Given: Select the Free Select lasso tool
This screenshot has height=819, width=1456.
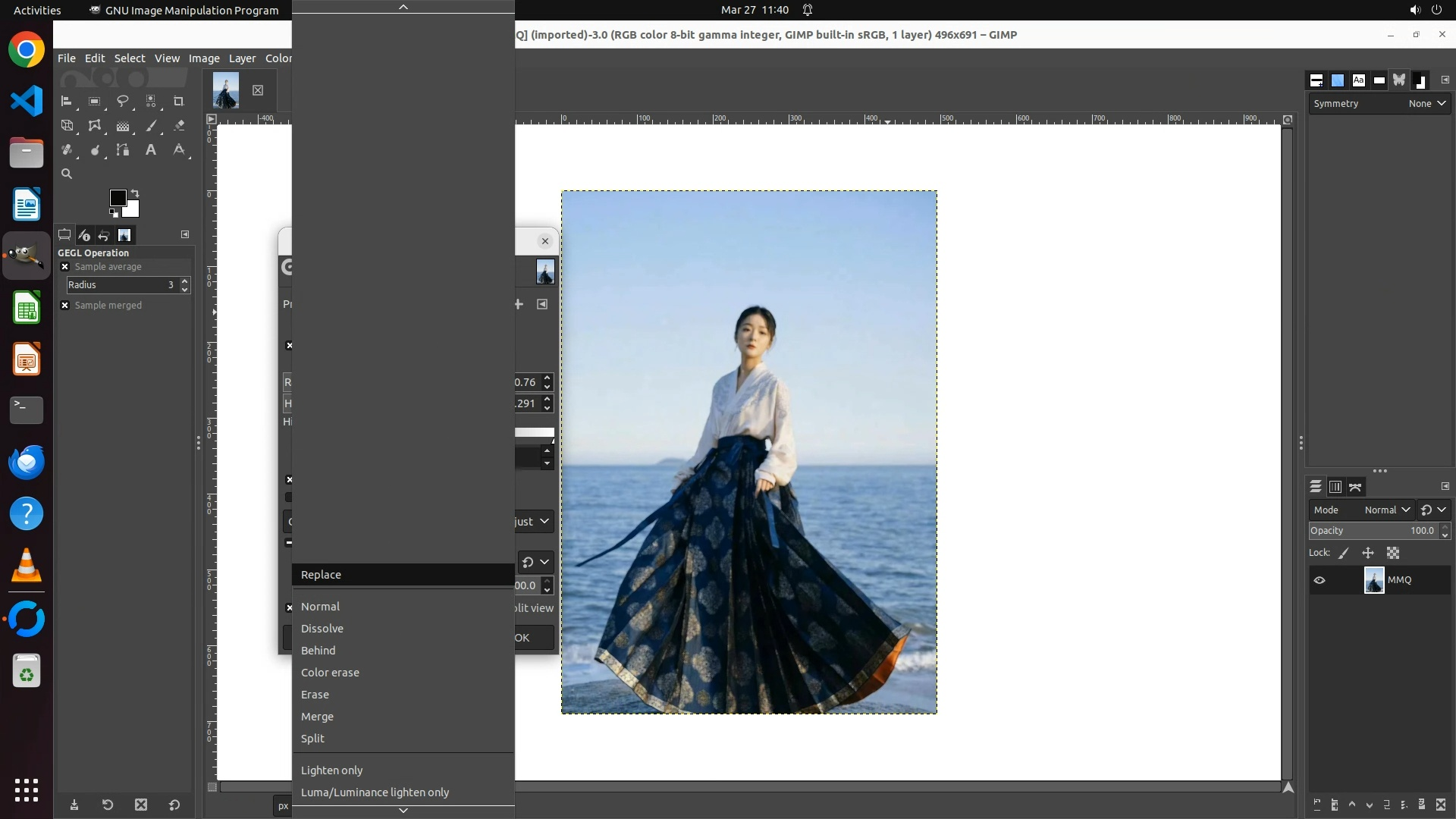Looking at the screenshot, I should 122,101.
